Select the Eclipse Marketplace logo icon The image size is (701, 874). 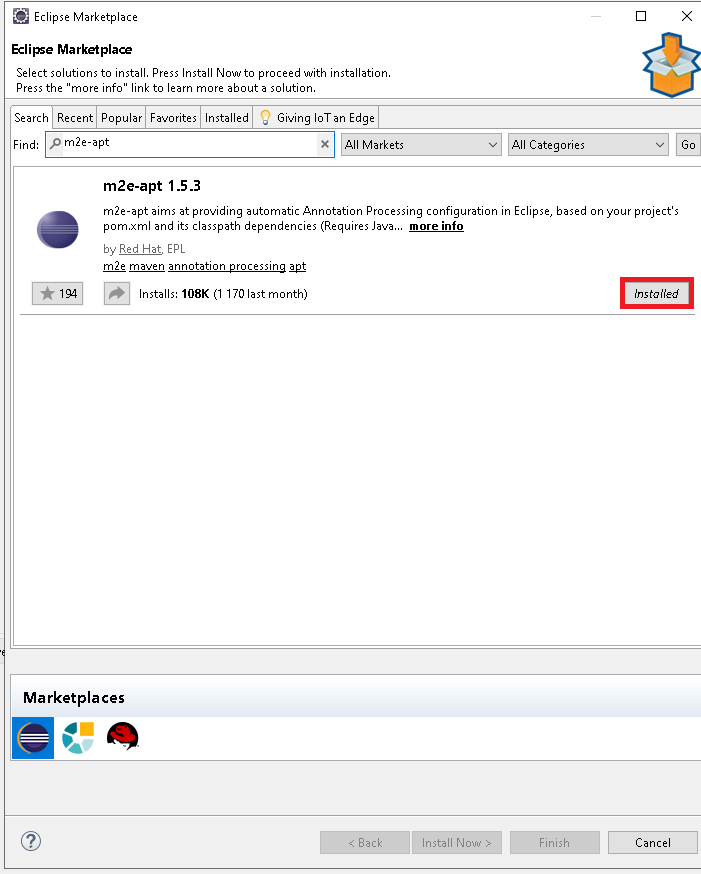pyautogui.click(x=33, y=738)
